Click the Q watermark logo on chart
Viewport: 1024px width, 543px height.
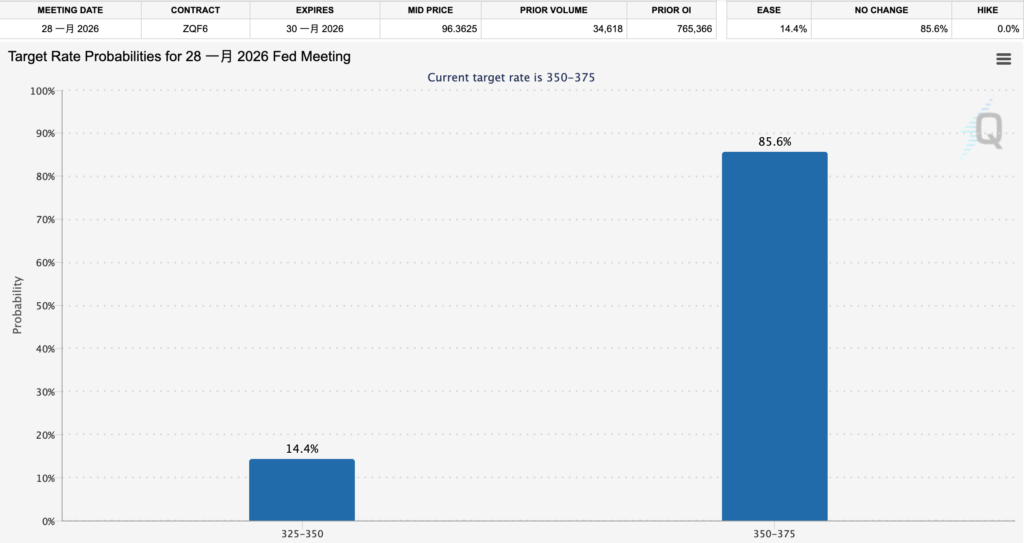(x=985, y=132)
